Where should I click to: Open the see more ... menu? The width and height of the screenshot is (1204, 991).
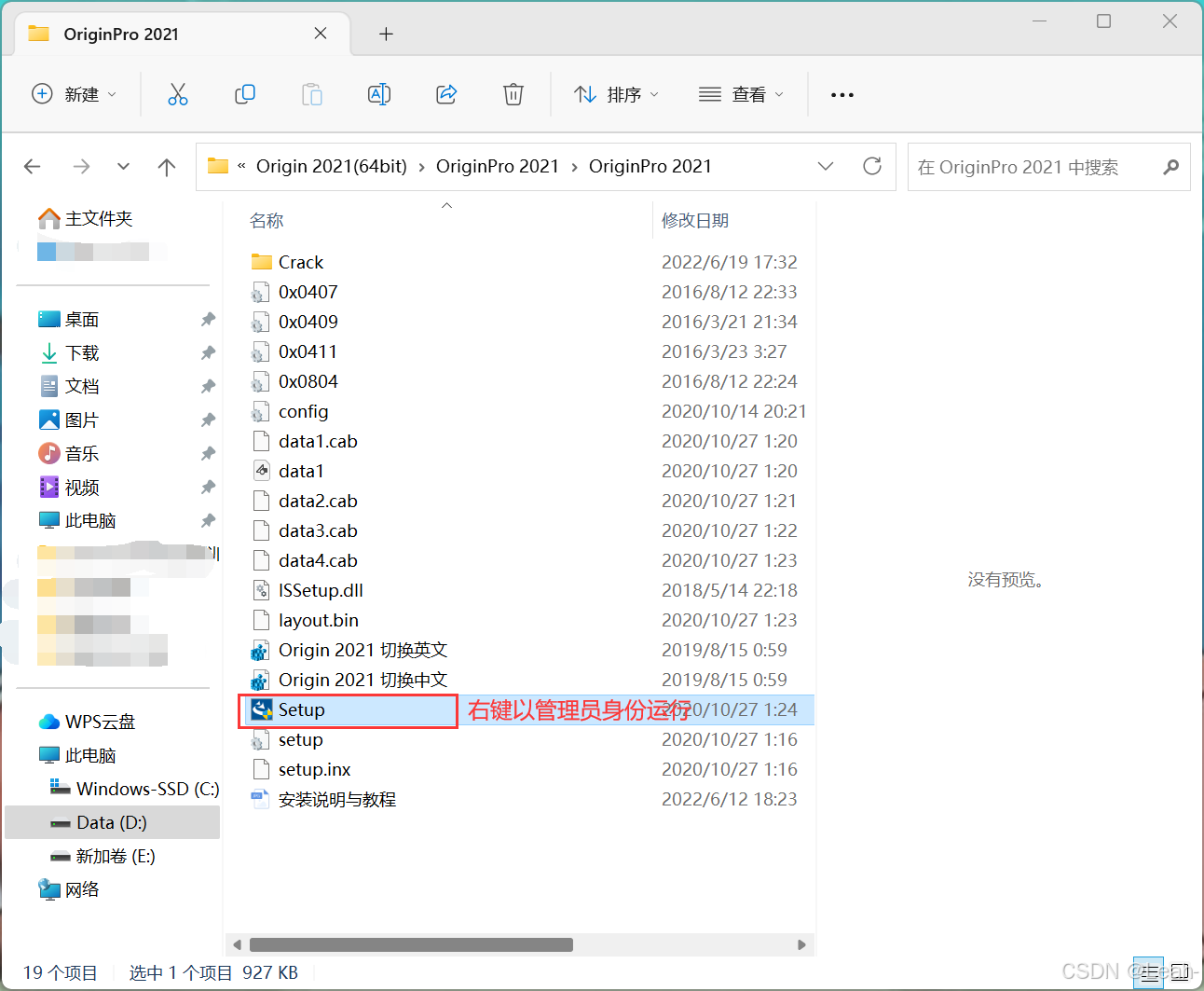click(841, 93)
